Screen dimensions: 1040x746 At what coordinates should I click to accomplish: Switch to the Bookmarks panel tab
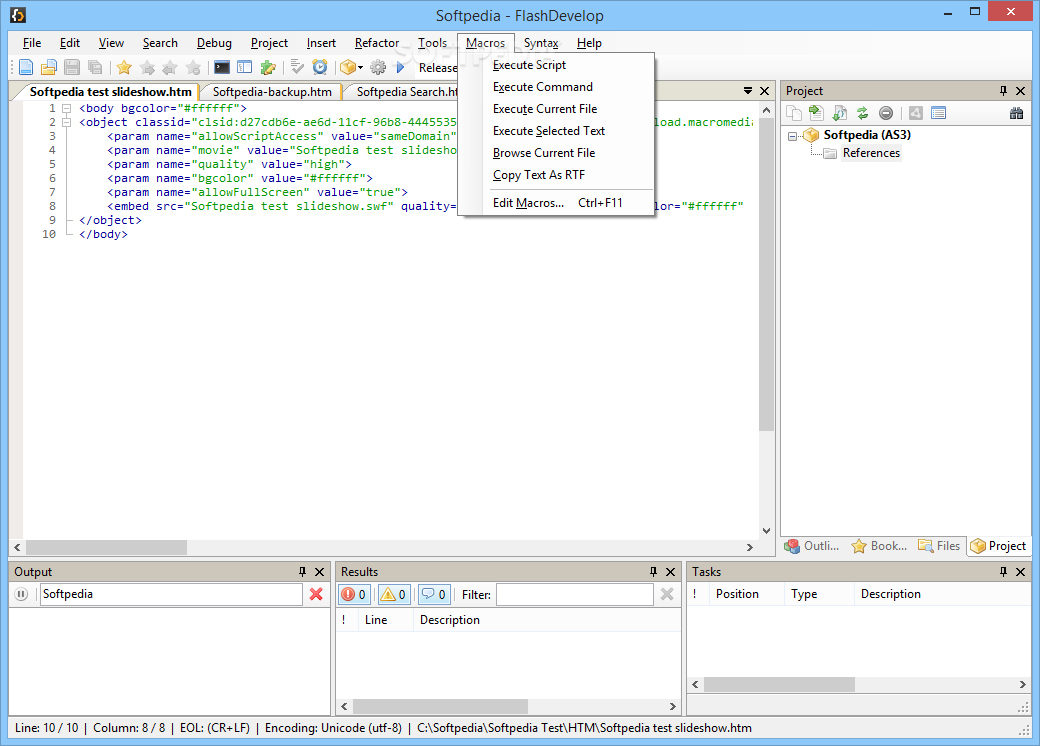click(879, 546)
